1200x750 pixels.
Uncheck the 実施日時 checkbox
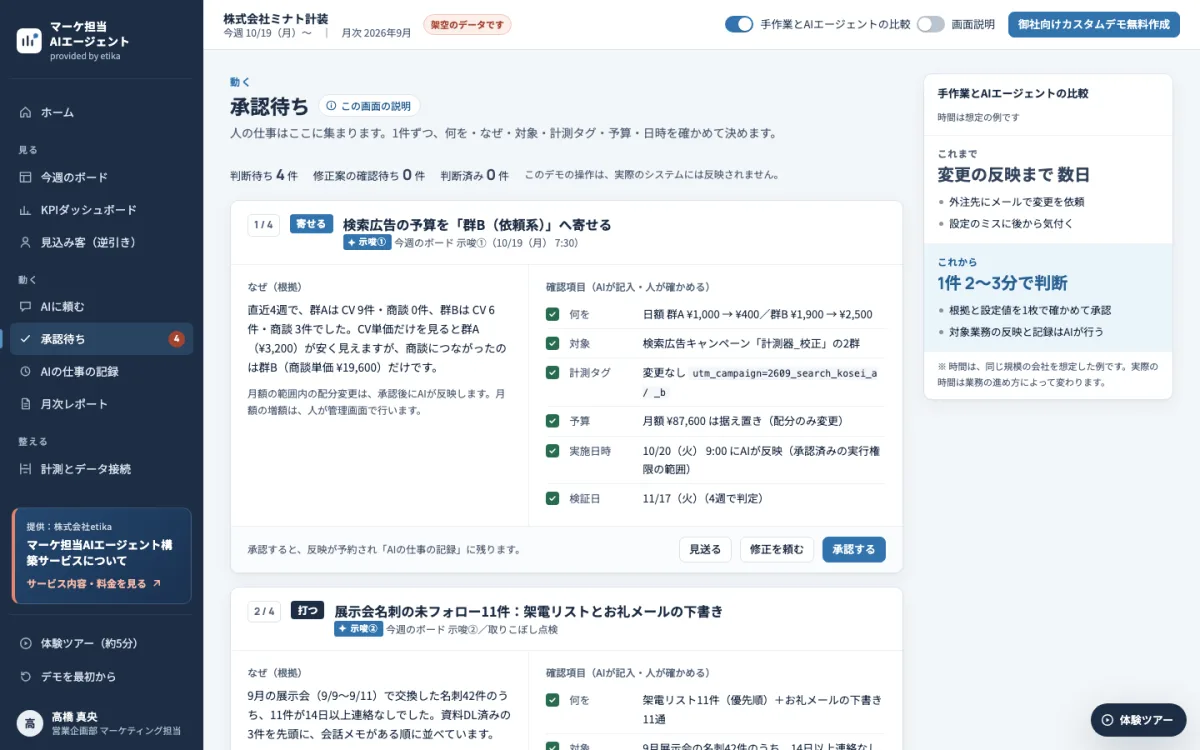tap(552, 451)
